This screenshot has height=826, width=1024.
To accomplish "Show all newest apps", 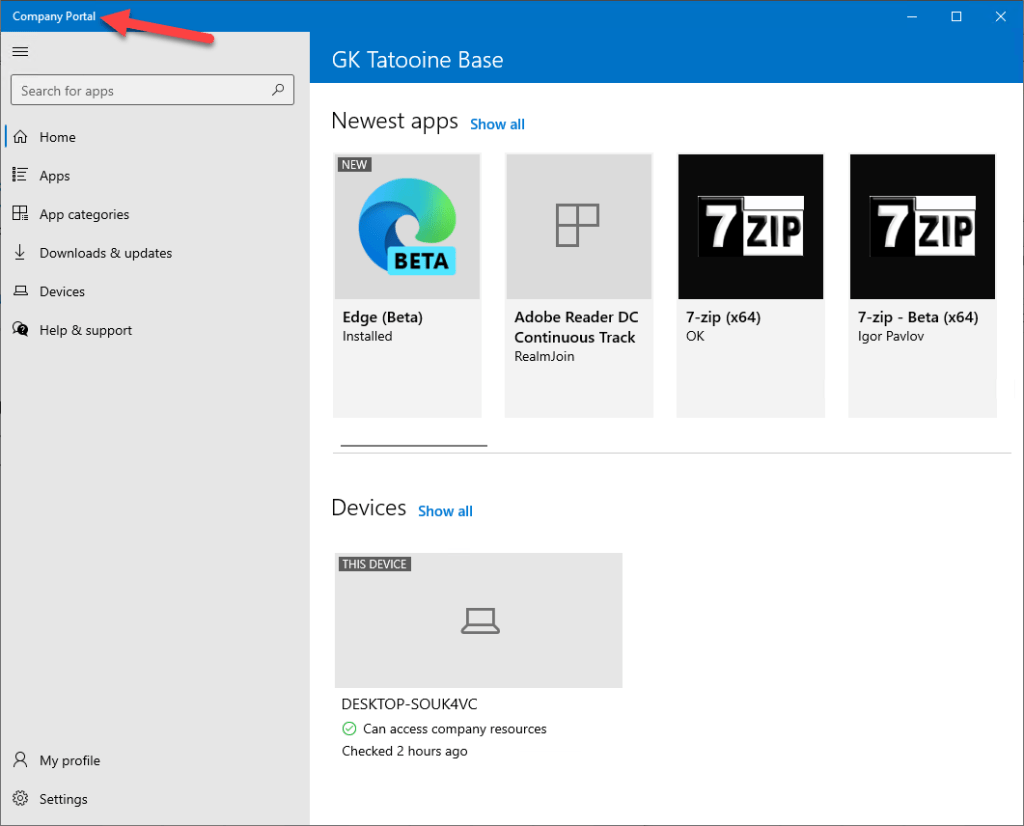I will 497,124.
